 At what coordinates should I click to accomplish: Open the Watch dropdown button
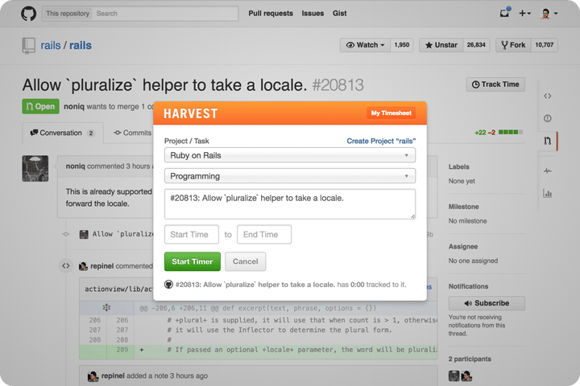point(365,45)
